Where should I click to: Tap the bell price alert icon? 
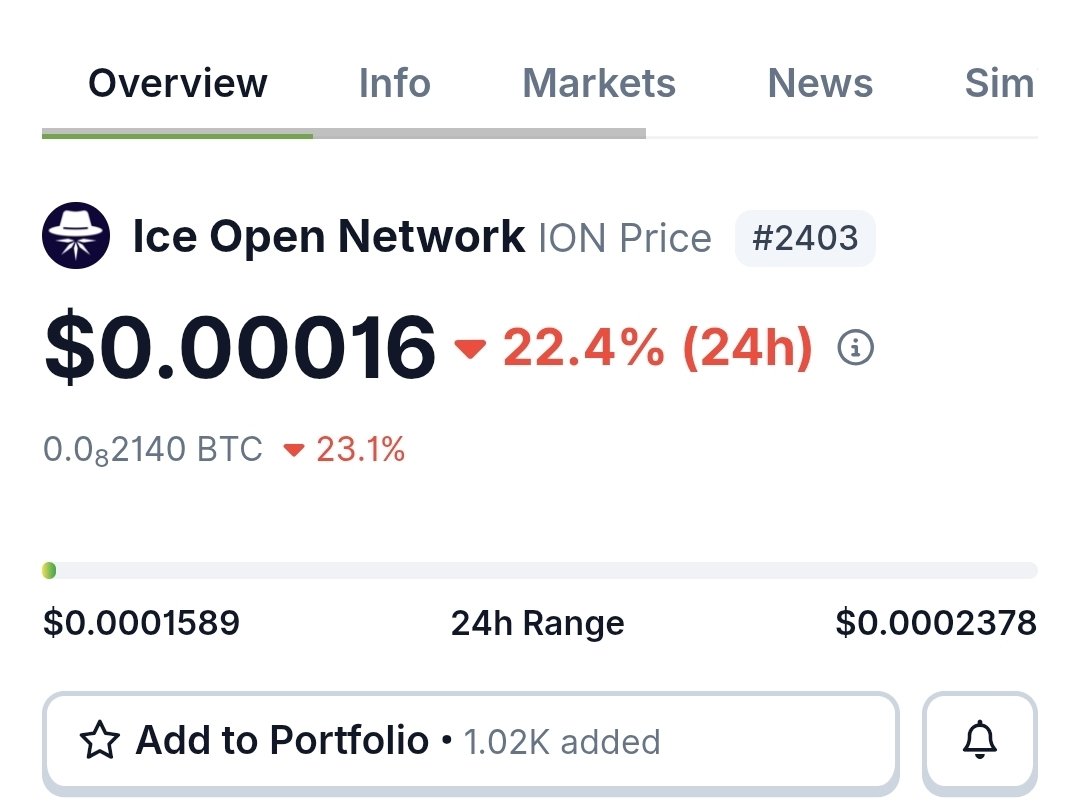(979, 740)
